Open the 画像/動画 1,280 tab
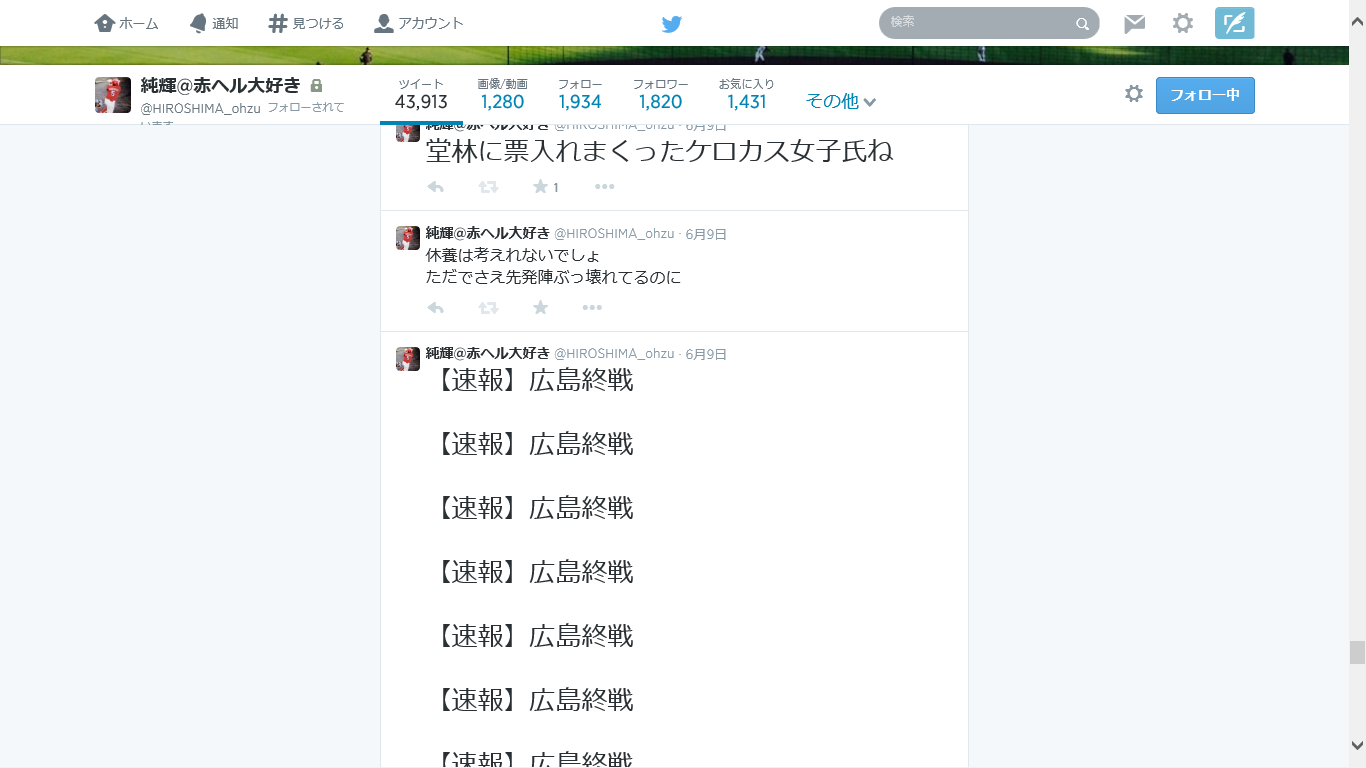Viewport: 1366px width, 768px height. click(x=502, y=94)
